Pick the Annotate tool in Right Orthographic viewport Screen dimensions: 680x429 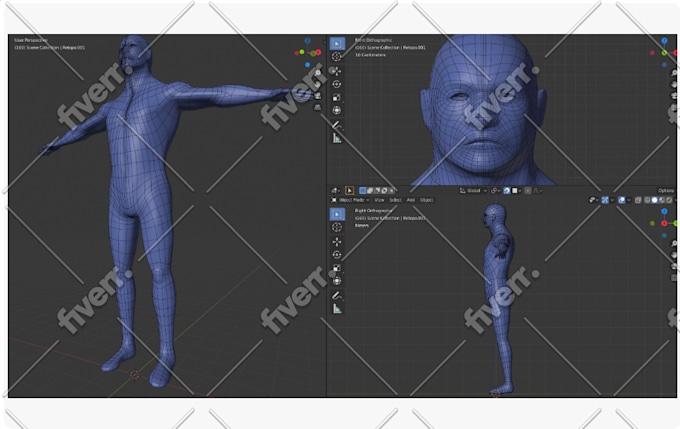click(337, 295)
